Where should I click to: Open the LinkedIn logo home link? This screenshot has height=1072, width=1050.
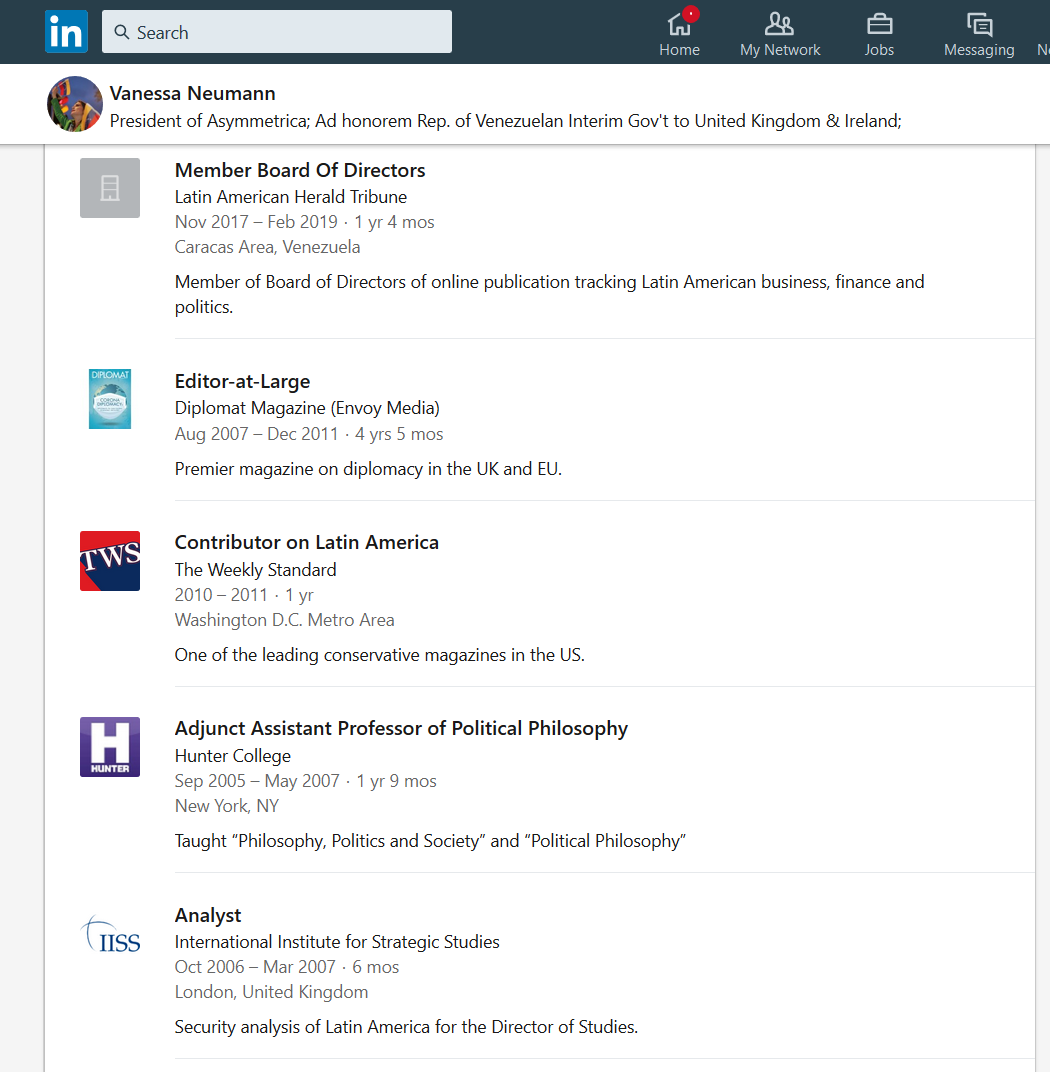(x=66, y=31)
